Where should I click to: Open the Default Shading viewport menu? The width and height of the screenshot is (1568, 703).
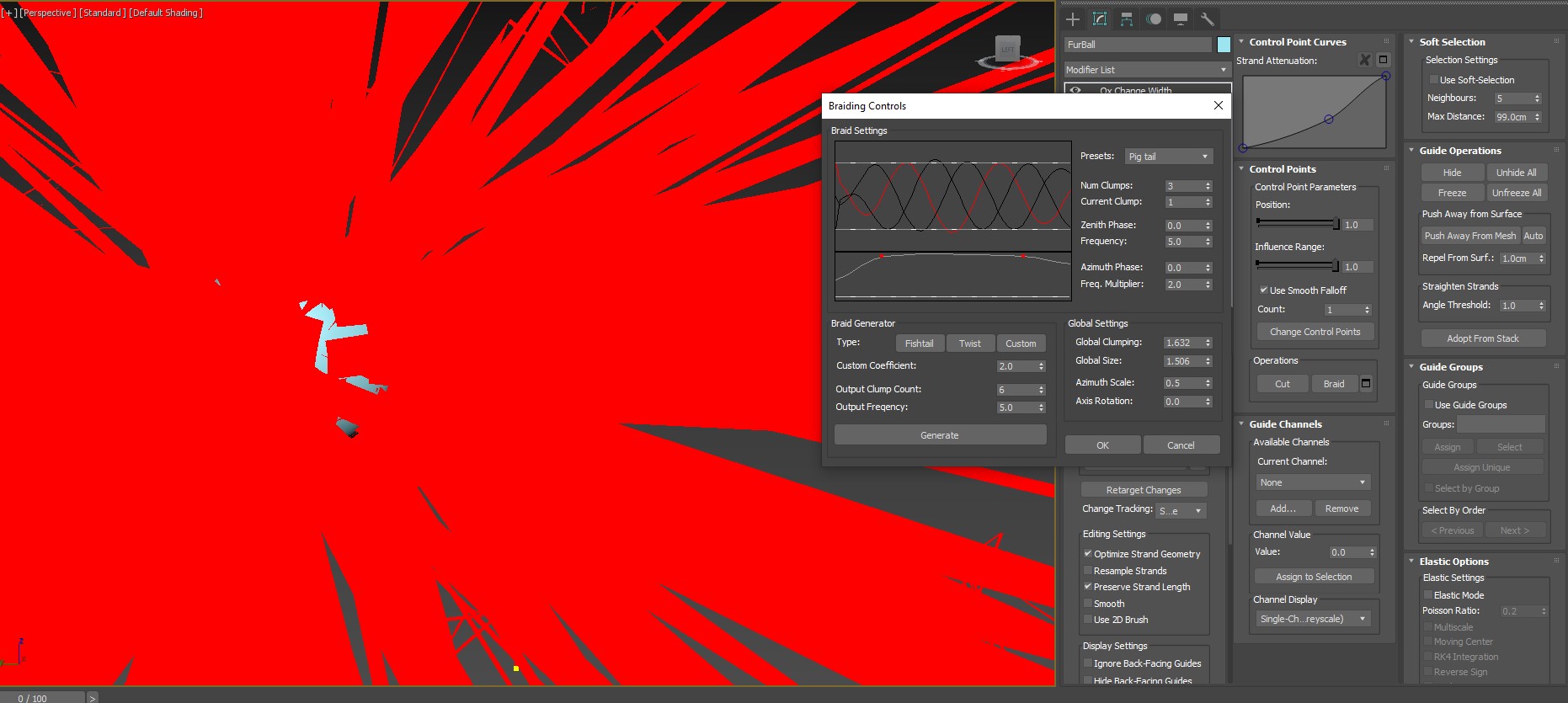point(165,13)
